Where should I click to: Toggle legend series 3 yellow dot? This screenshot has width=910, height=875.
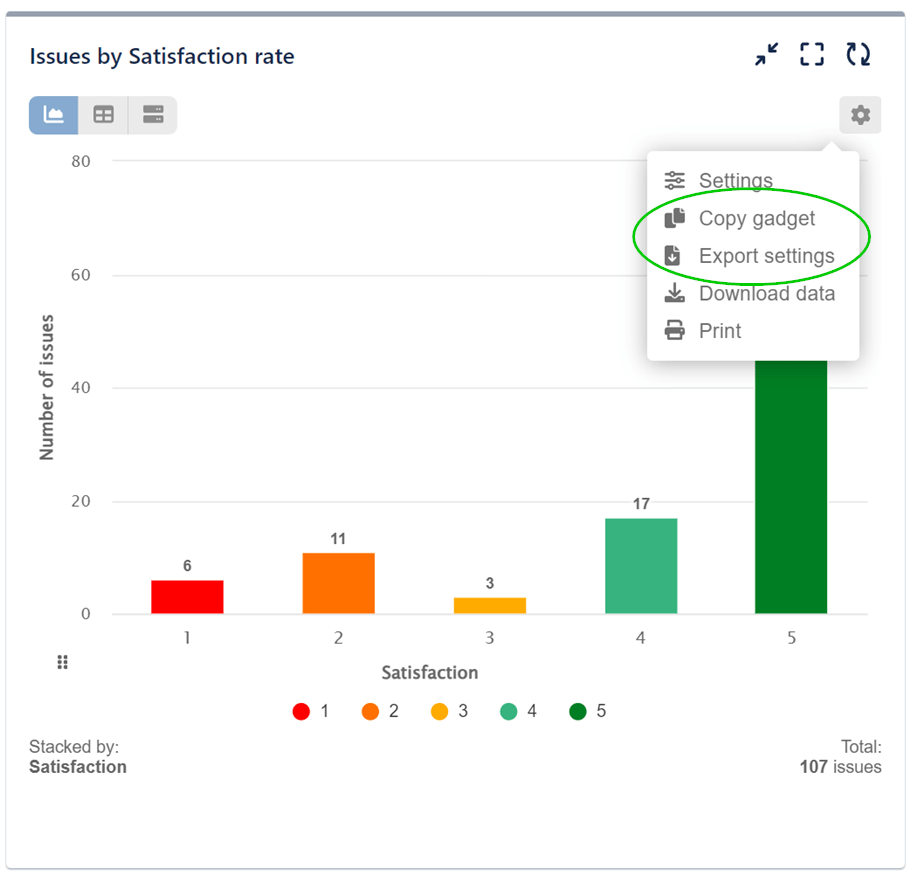click(439, 711)
